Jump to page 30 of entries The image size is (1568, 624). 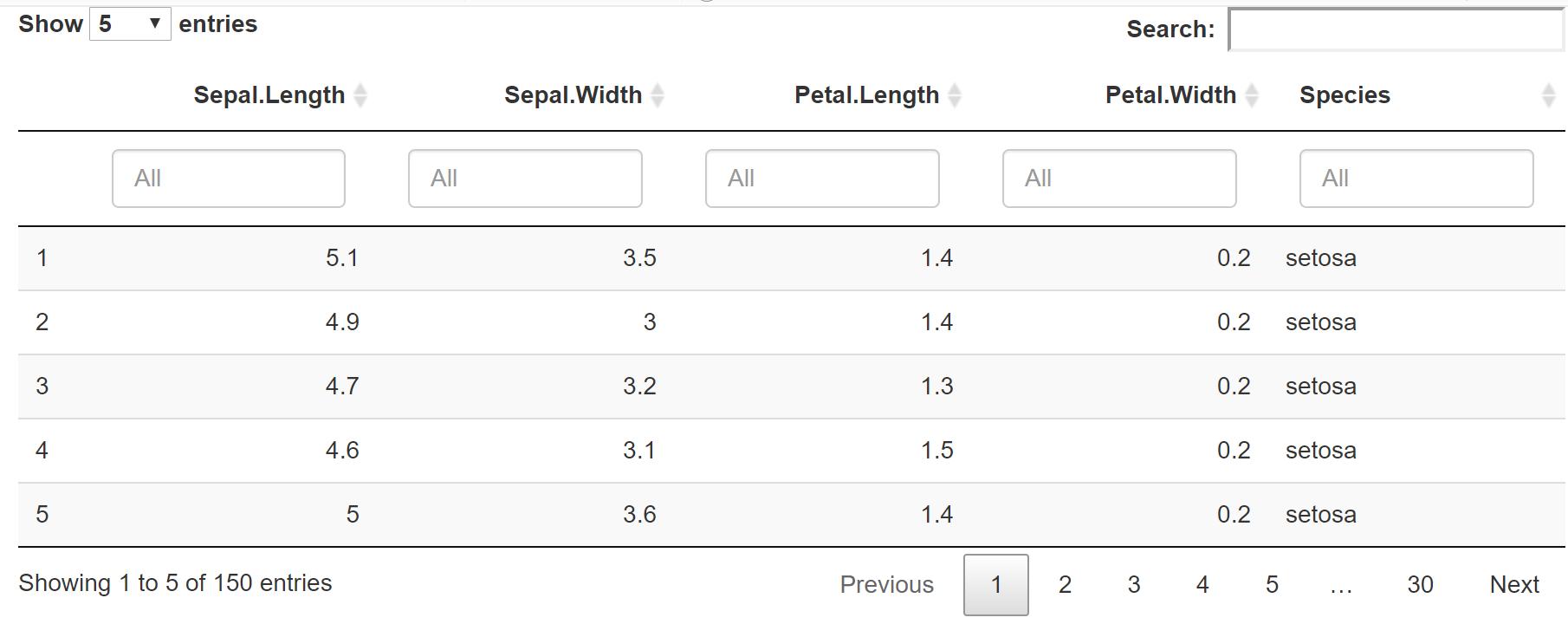(1420, 585)
